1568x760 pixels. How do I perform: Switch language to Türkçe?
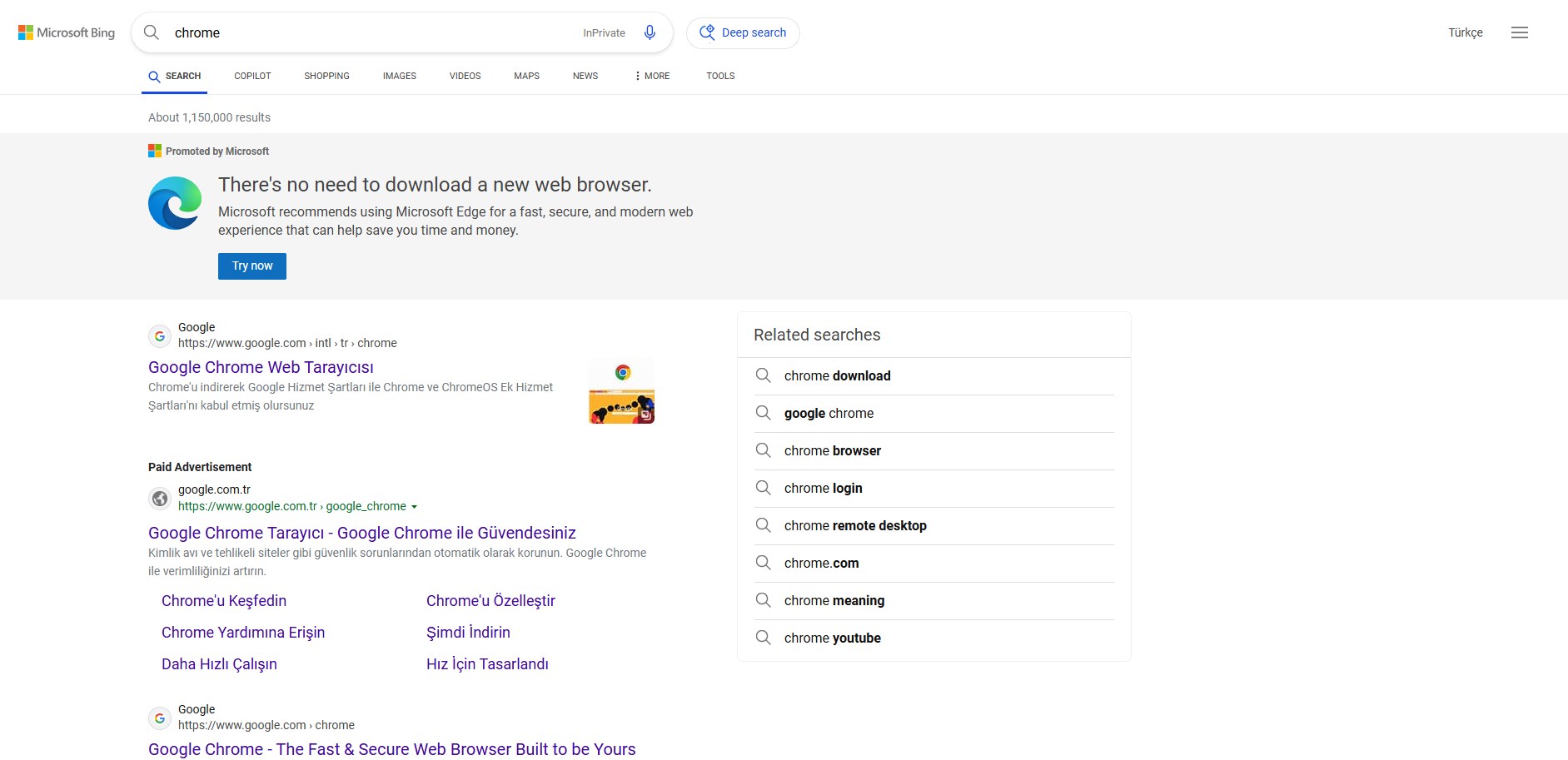[x=1466, y=32]
